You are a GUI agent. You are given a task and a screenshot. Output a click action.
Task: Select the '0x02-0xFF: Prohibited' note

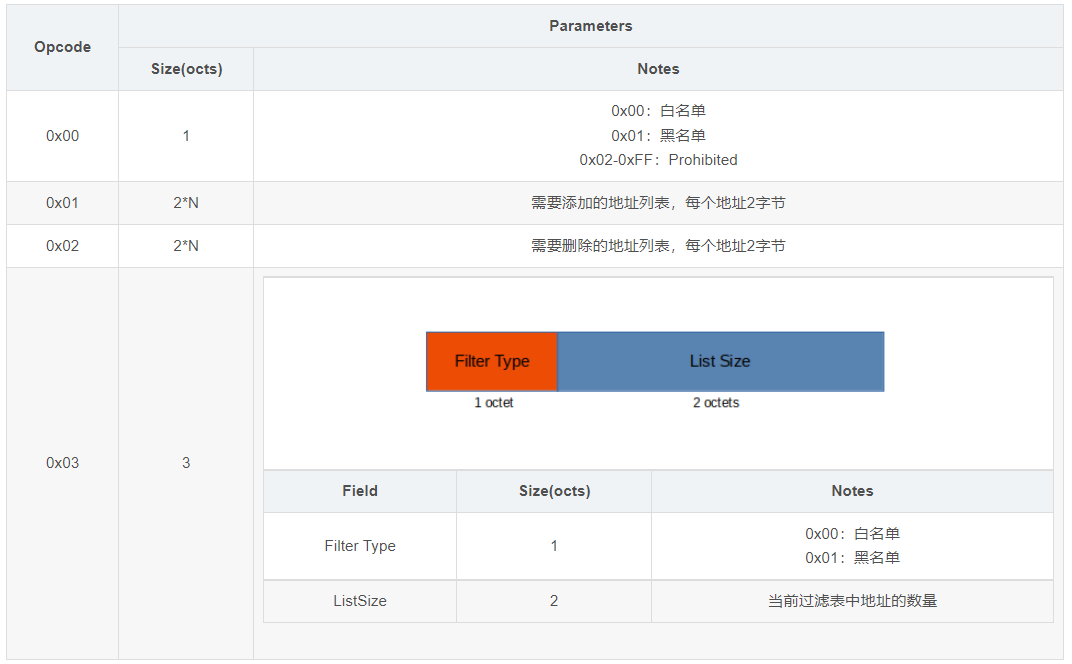(658, 160)
